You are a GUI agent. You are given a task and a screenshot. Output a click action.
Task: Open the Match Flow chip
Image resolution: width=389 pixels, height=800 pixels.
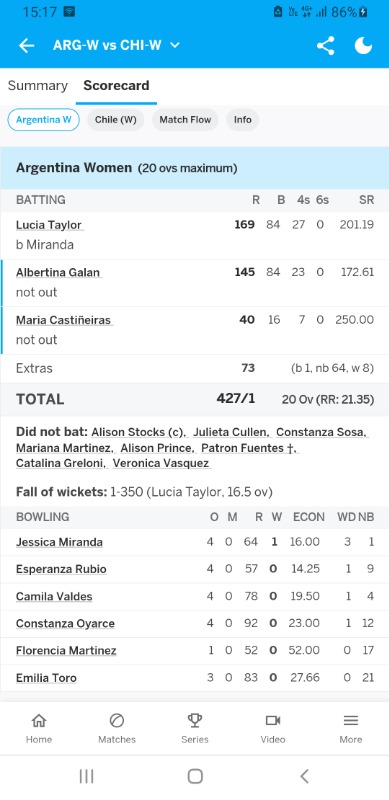[x=185, y=120]
